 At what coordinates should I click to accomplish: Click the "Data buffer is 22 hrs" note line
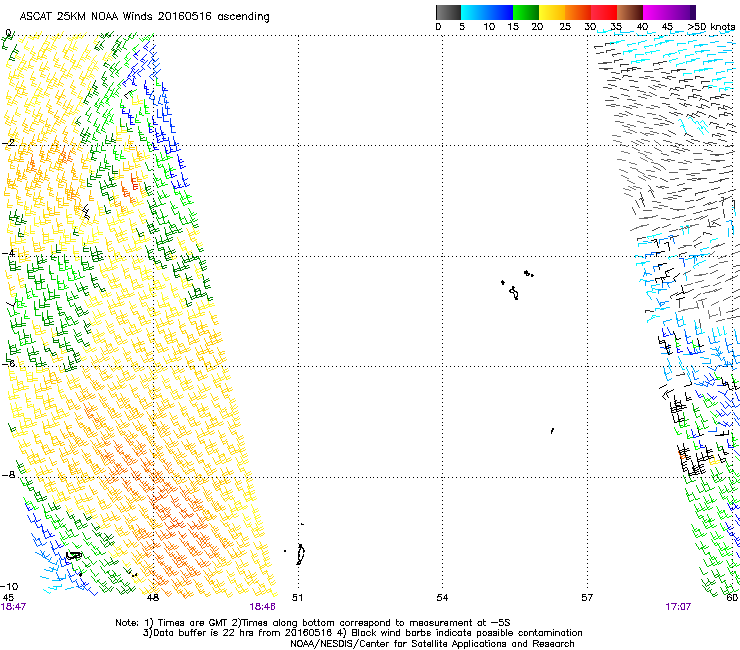tap(362, 633)
